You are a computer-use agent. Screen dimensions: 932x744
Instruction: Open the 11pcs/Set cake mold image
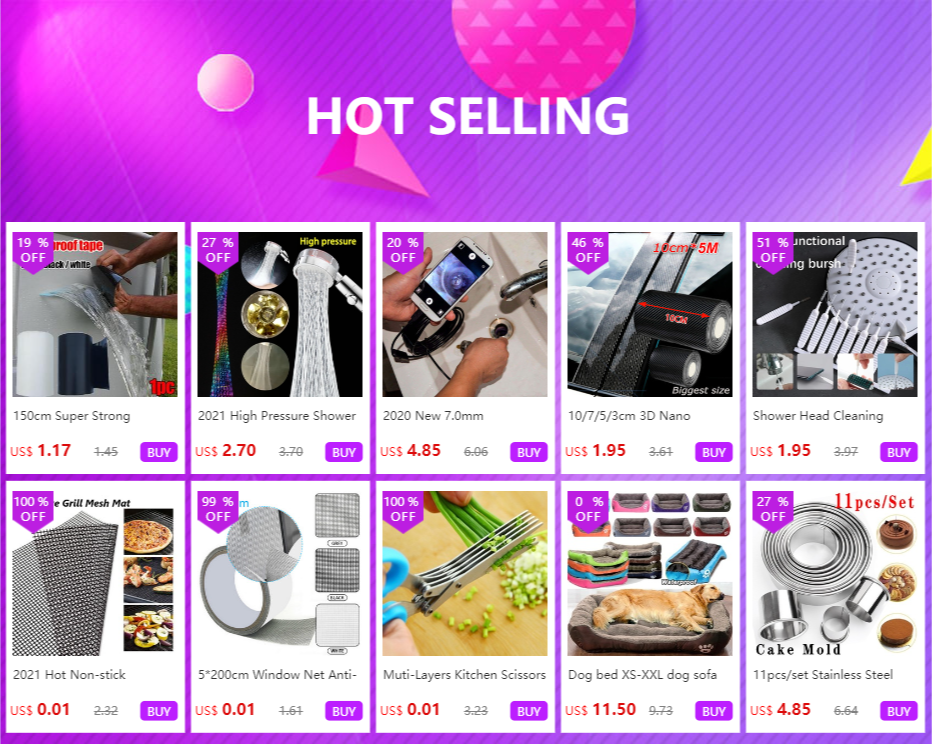pyautogui.click(x=835, y=573)
